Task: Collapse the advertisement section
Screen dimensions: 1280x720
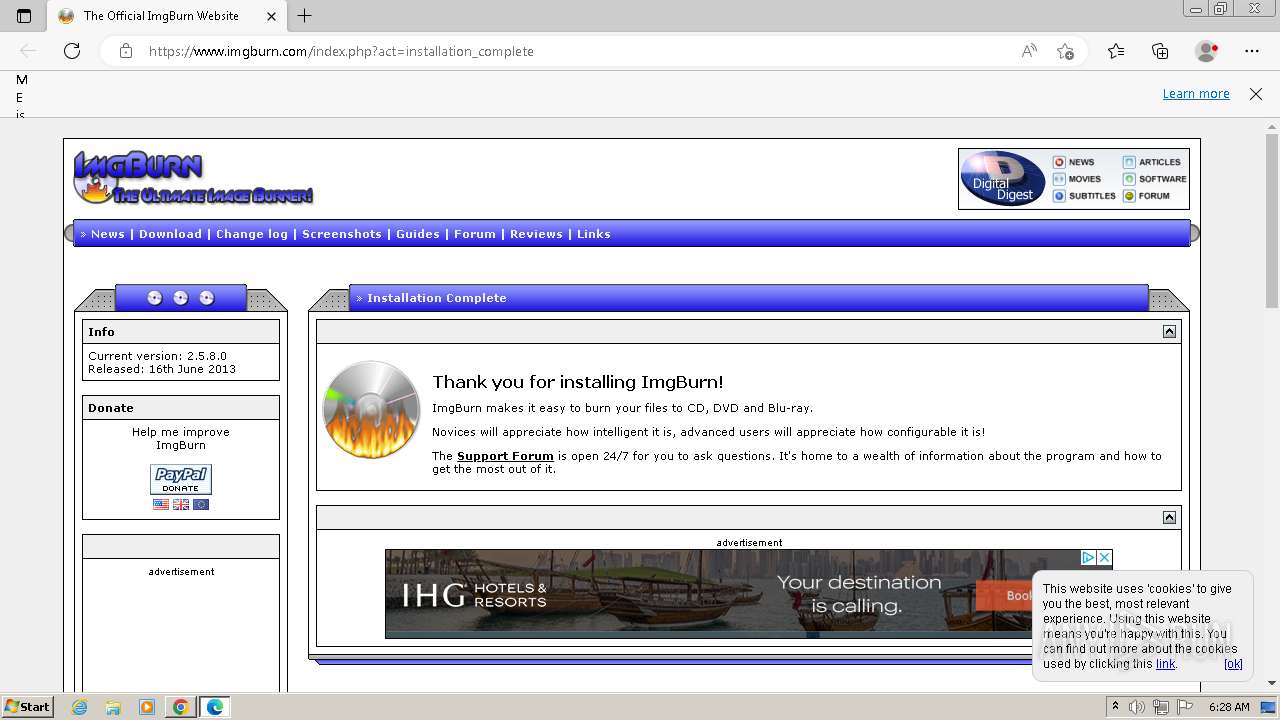Action: 1169,517
